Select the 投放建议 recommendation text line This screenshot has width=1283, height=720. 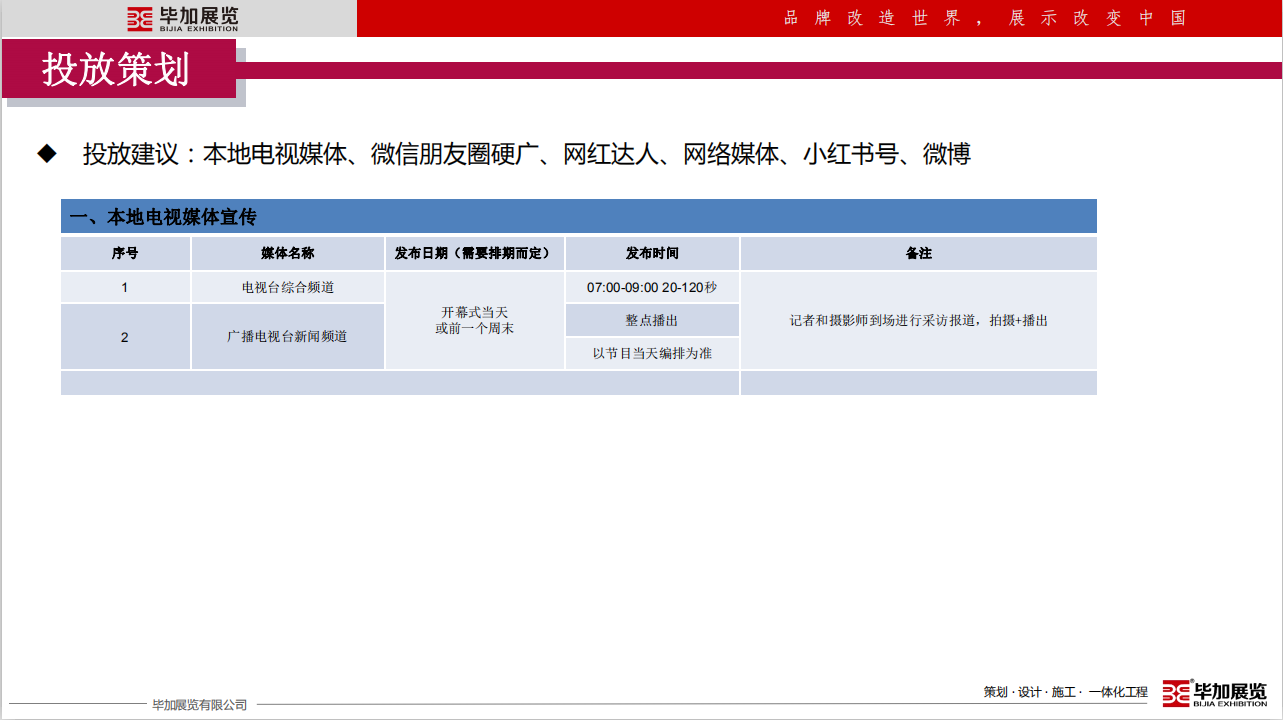click(x=526, y=154)
